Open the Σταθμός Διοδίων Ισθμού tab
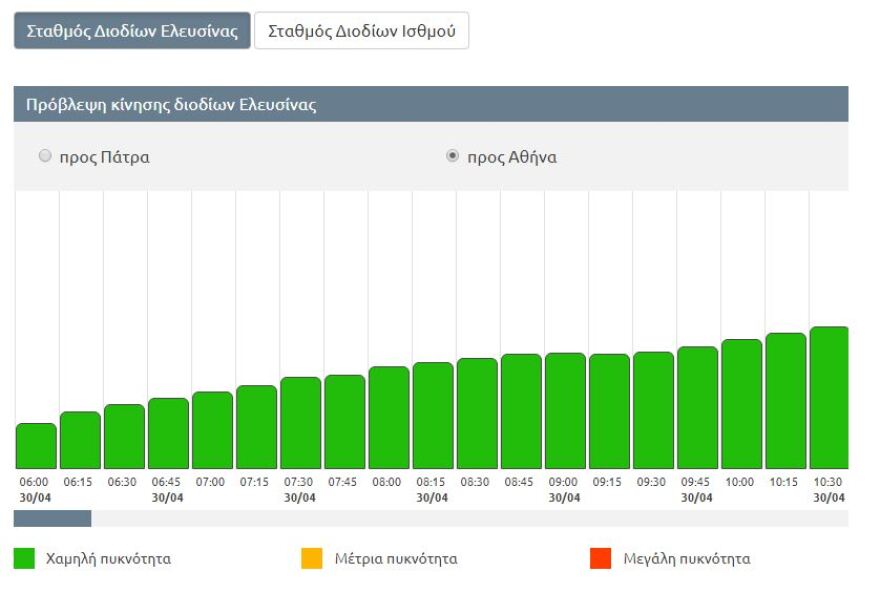 pos(361,31)
